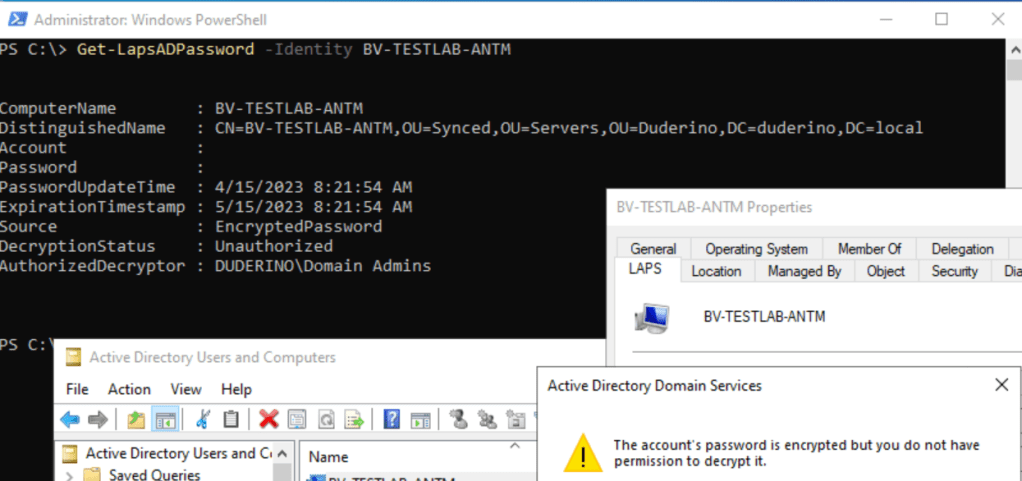Expand the Saved Queries tree node
Screen dimensions: 1022x481
click(69, 475)
